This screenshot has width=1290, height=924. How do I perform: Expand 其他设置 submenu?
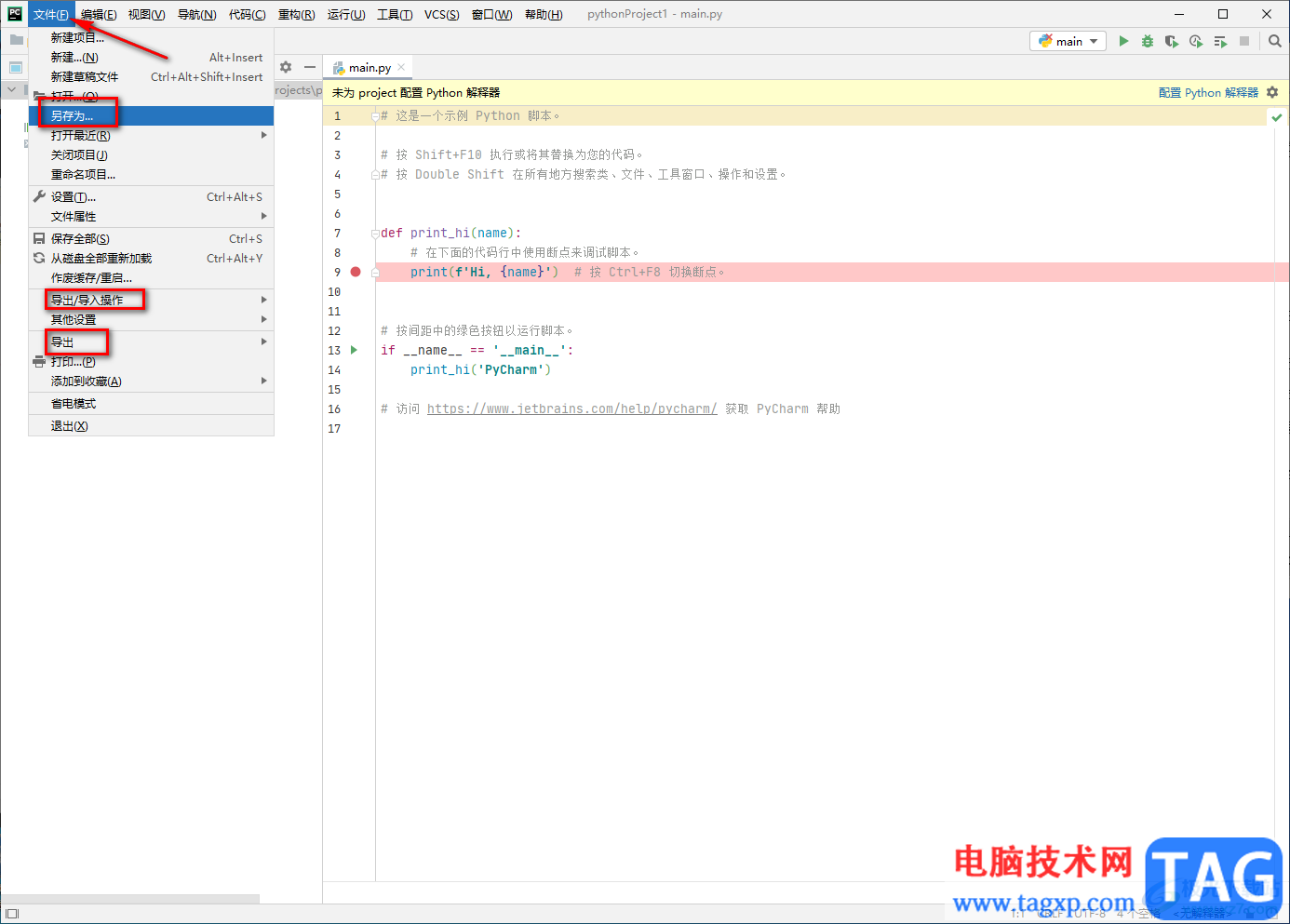[x=151, y=319]
